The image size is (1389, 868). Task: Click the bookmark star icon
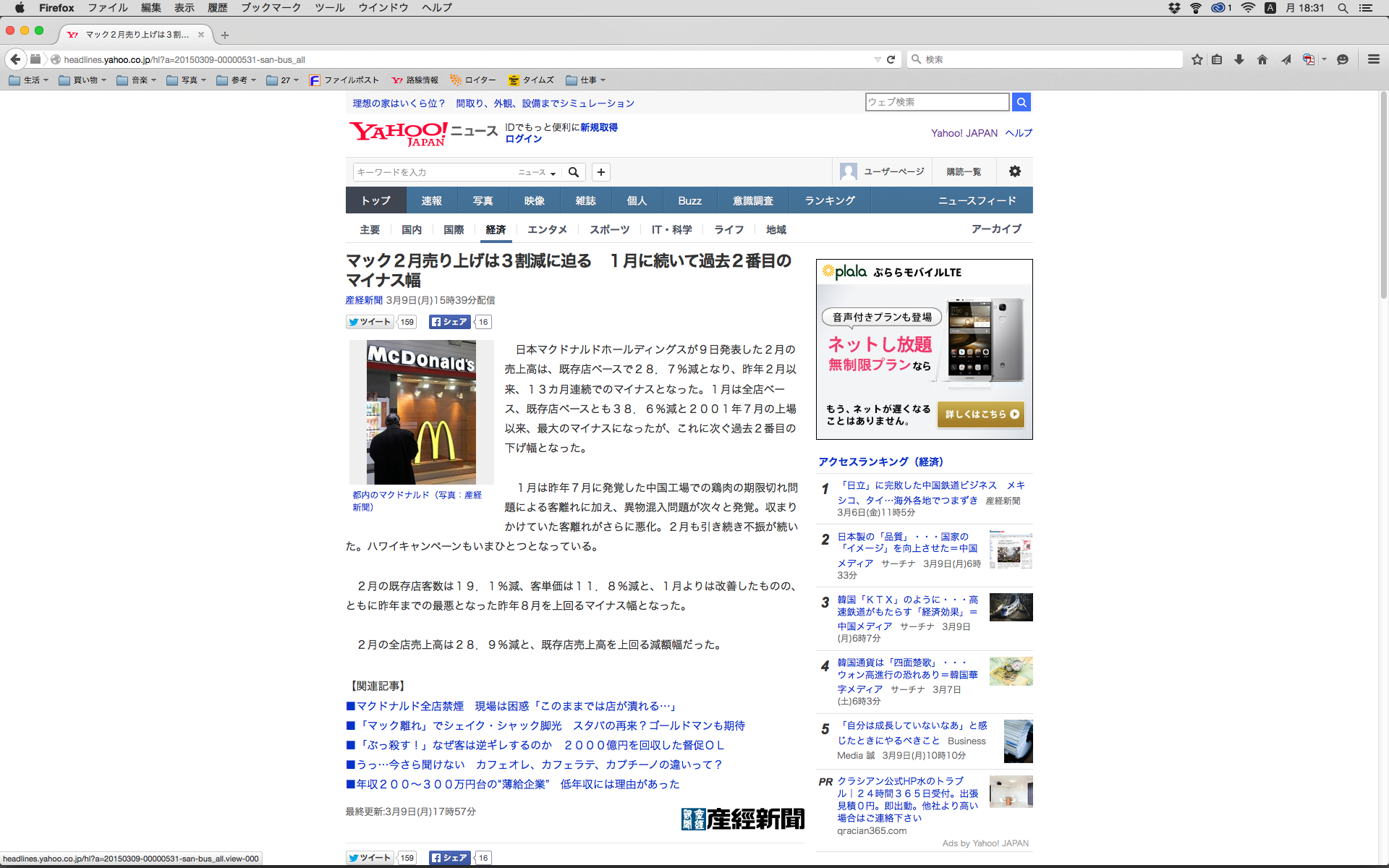point(1197,59)
